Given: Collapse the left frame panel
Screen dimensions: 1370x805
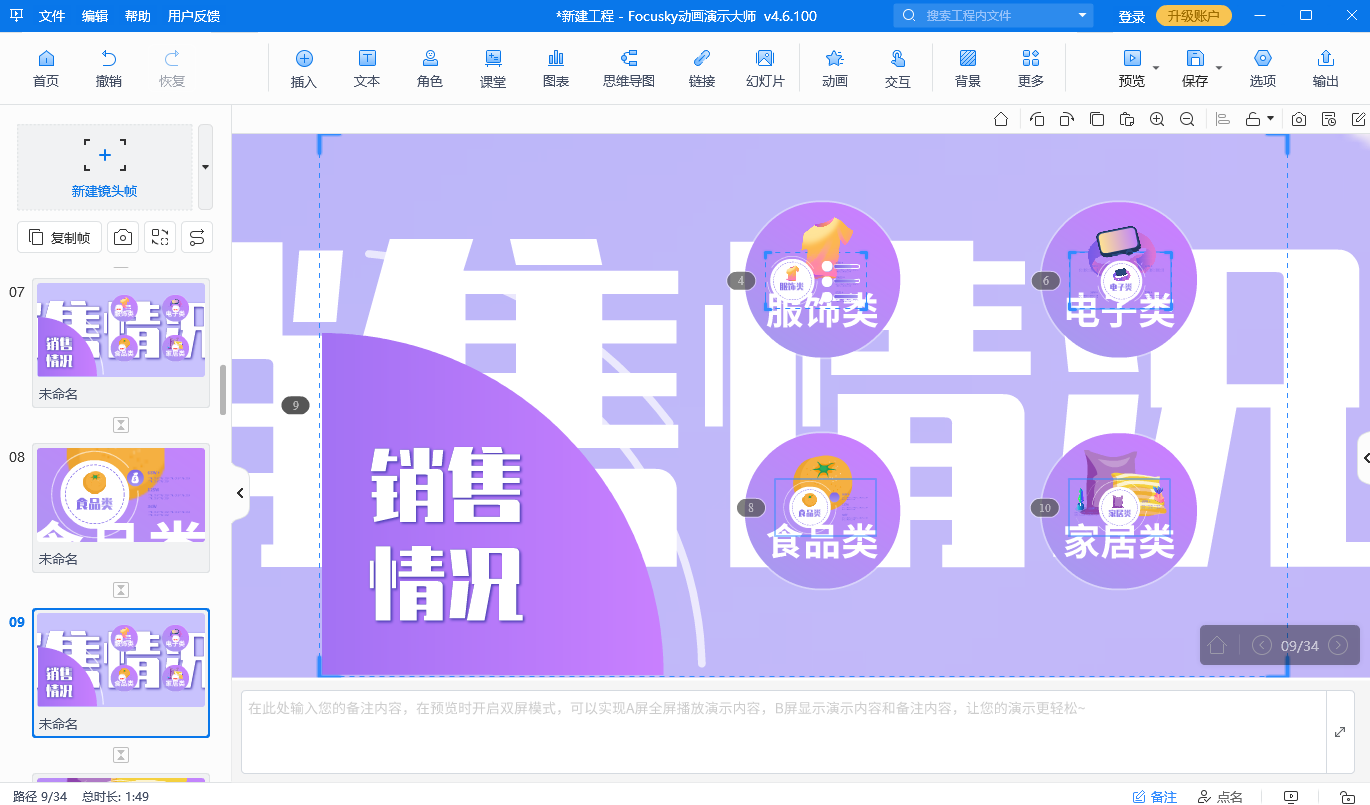Looking at the screenshot, I should coord(240,493).
